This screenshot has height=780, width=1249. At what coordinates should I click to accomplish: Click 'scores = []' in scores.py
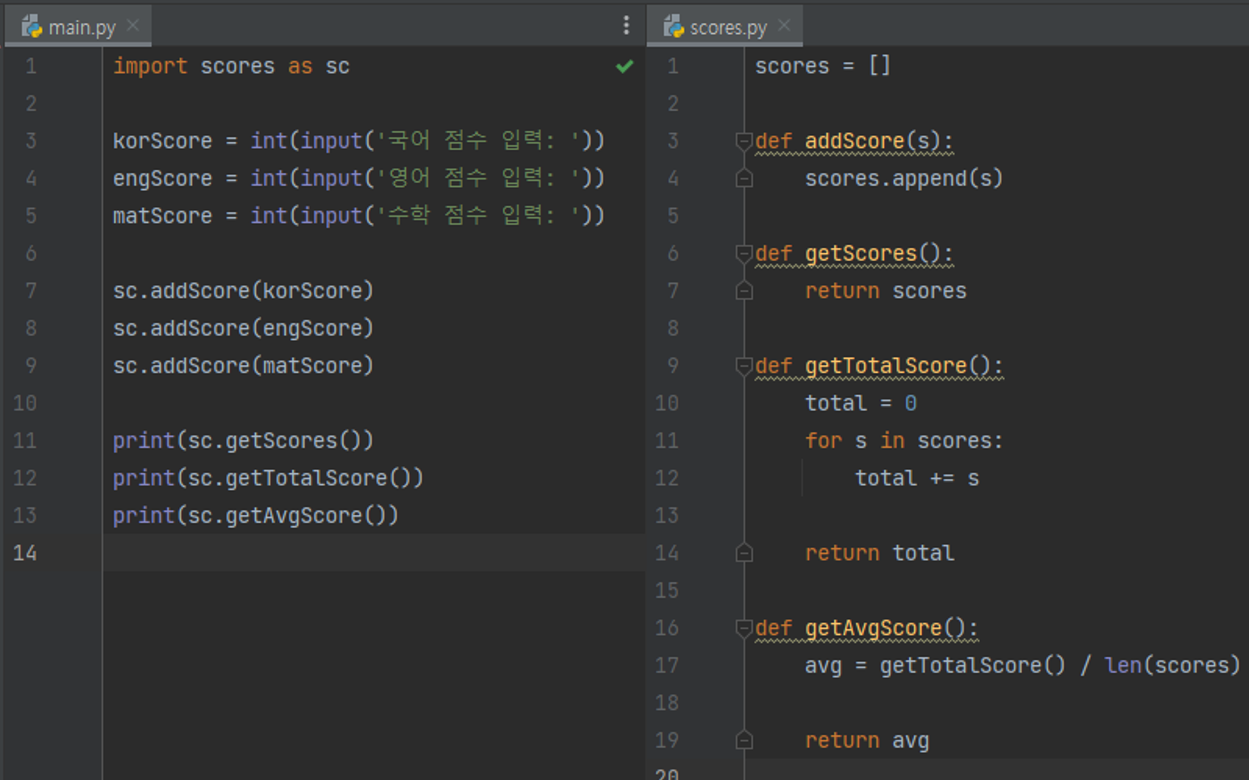[x=823, y=66]
